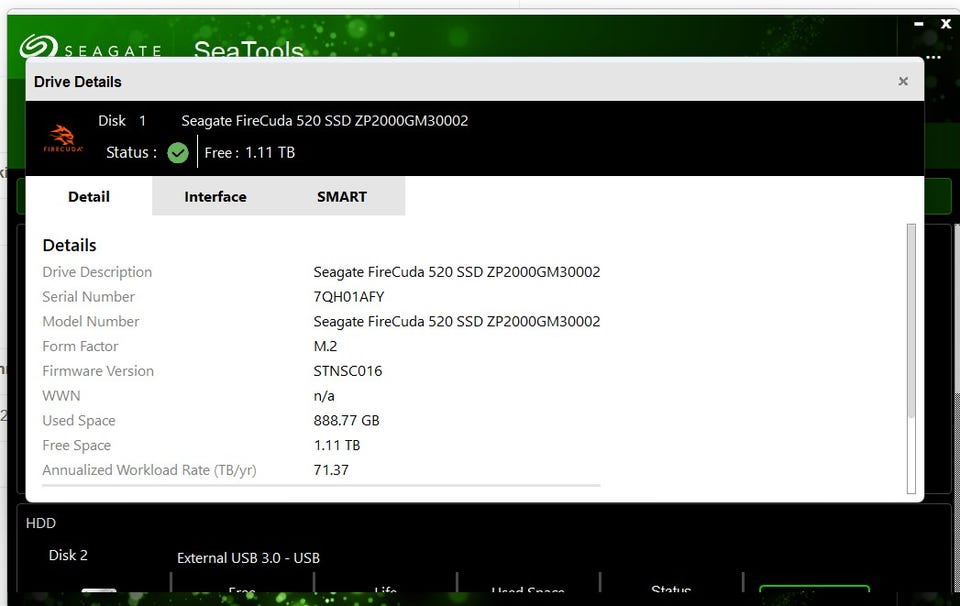The width and height of the screenshot is (960, 606).
Task: Click the Details section heading
Action: 69,245
